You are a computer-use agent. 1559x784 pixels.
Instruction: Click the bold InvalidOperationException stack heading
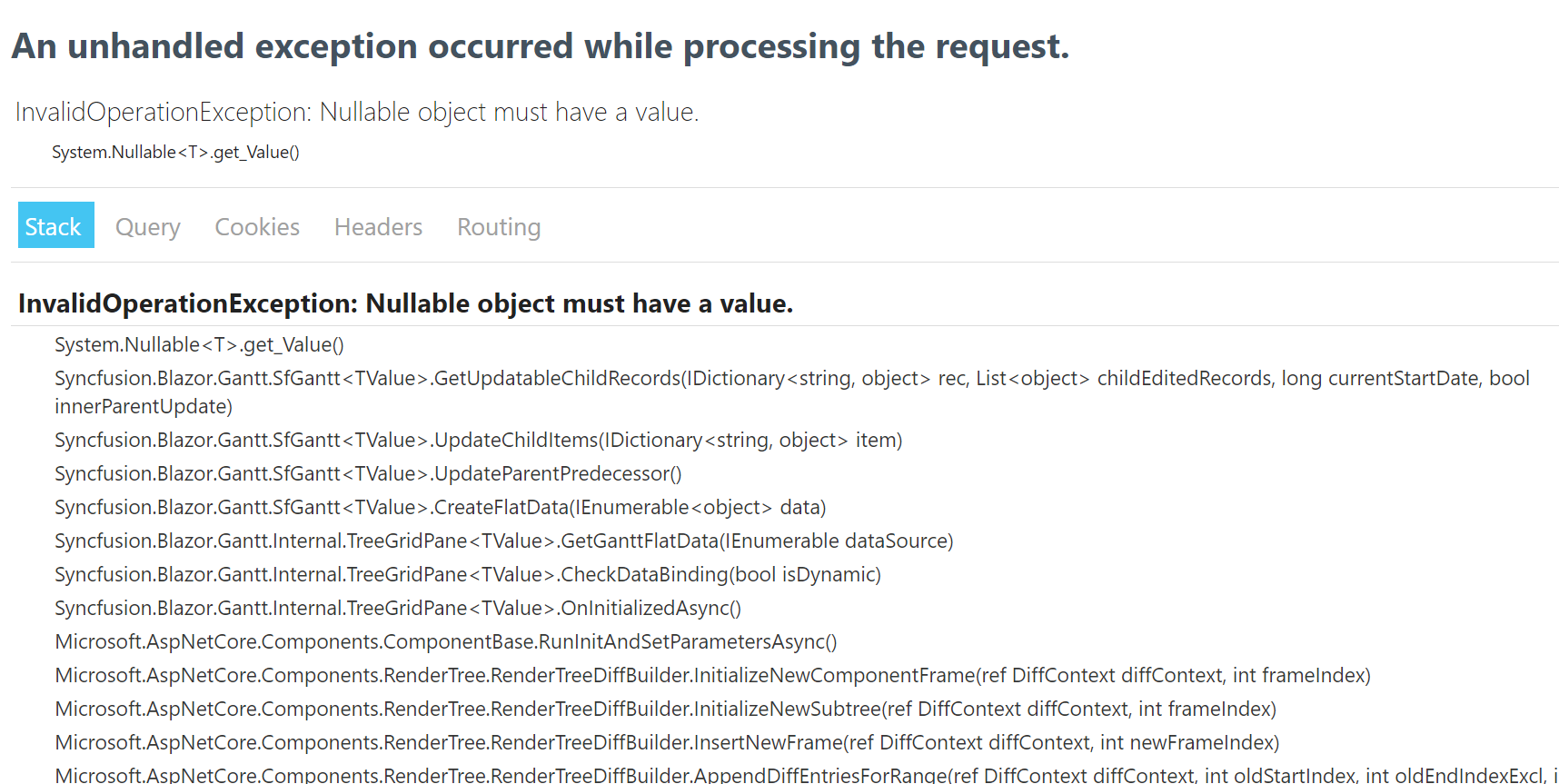pyautogui.click(x=405, y=303)
